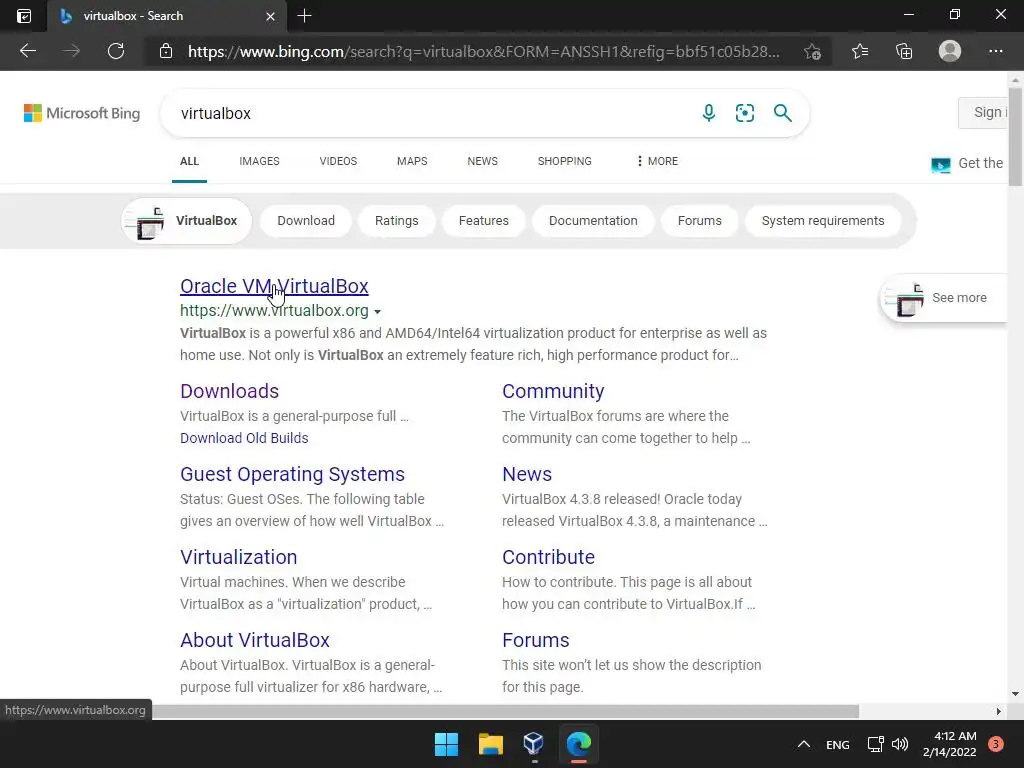Open clock and calendar flyout

(x=950, y=744)
